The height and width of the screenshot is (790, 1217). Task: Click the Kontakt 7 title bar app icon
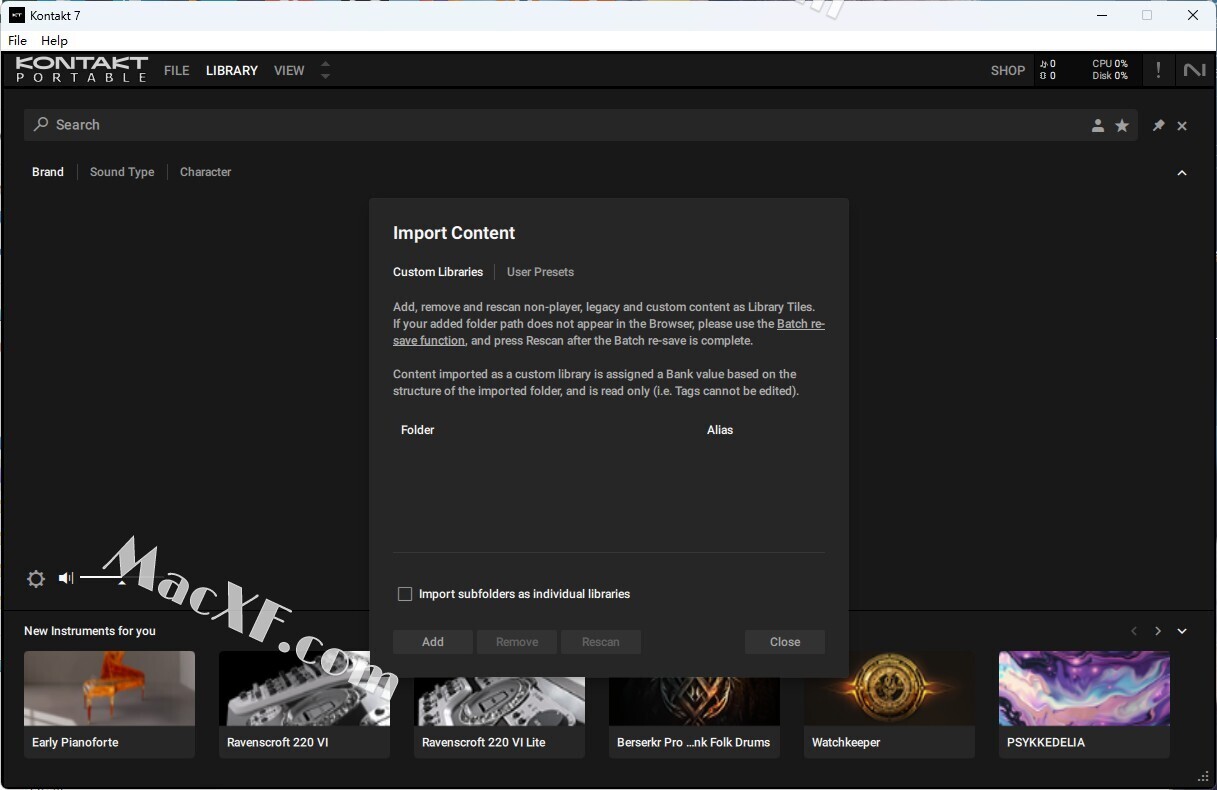(16, 15)
